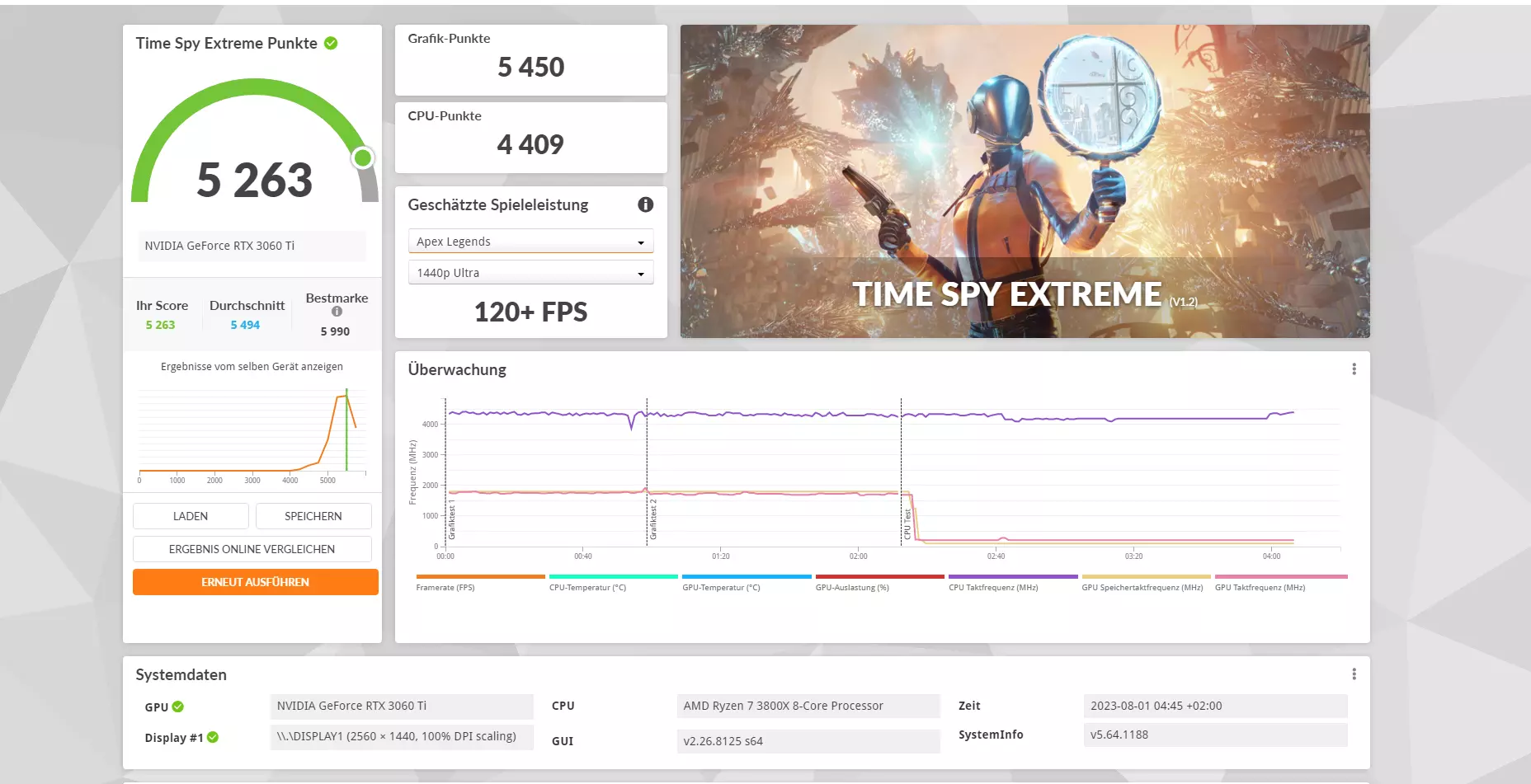The height and width of the screenshot is (784, 1531).
Task: Click the green check next to Display #1
Action: pos(213,737)
